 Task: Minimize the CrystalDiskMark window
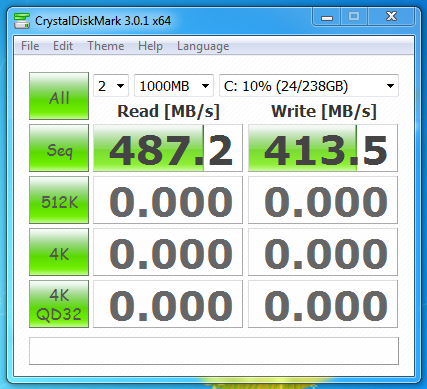coord(327,16)
